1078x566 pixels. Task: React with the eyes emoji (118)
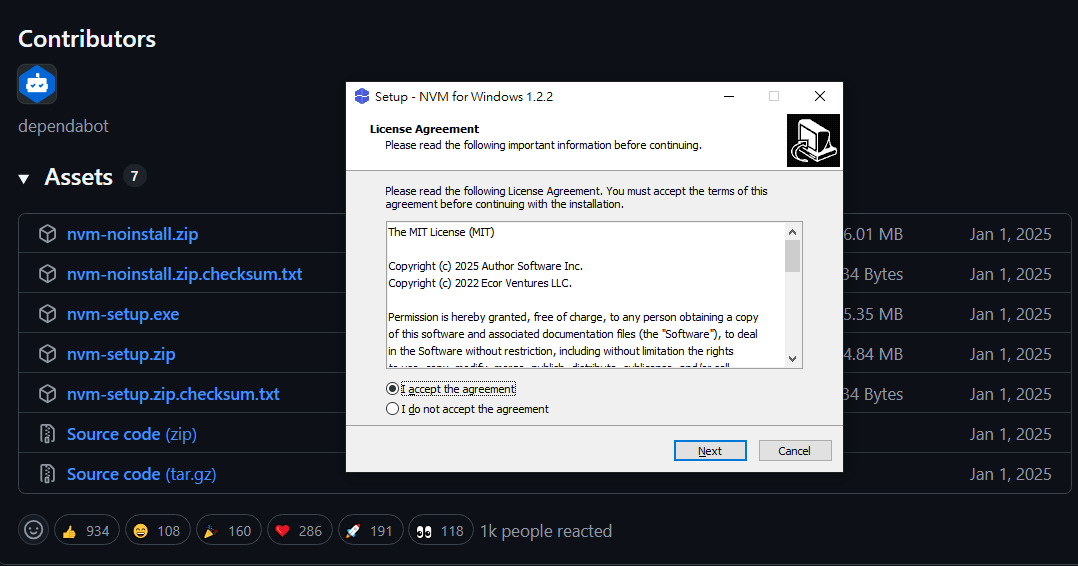tap(441, 530)
